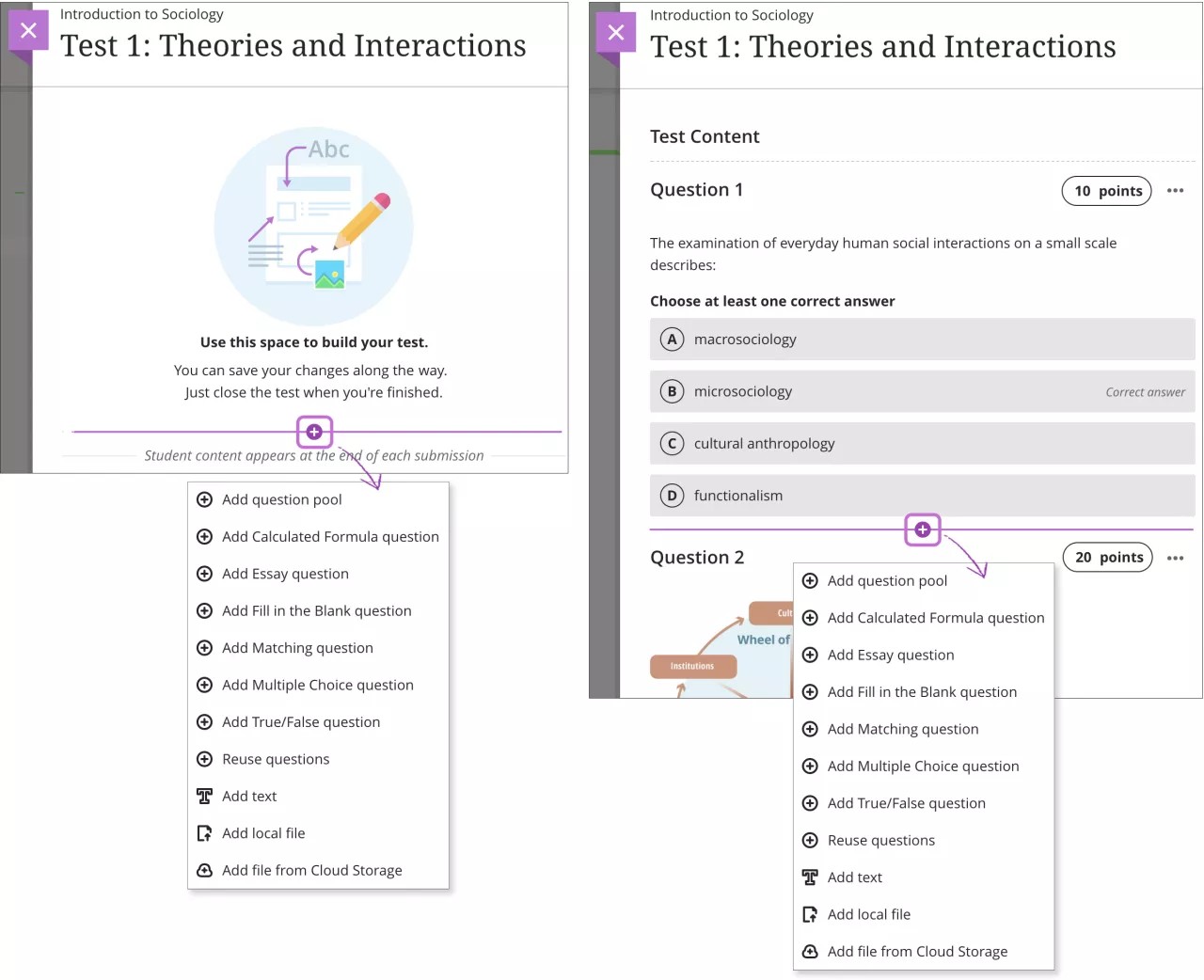Screen dimensions: 1204x980
Task: Click the plus icon beside Add True/False question
Action: click(205, 721)
